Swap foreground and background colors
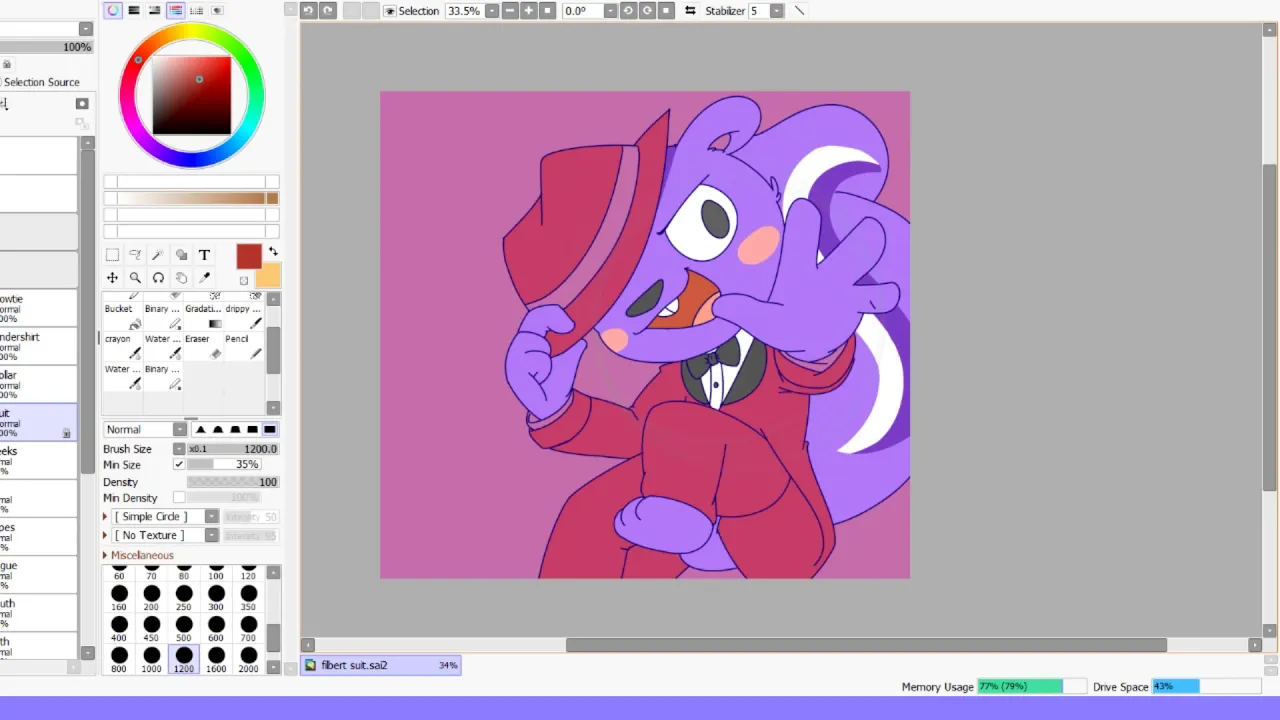Viewport: 1280px width, 720px height. pos(273,252)
